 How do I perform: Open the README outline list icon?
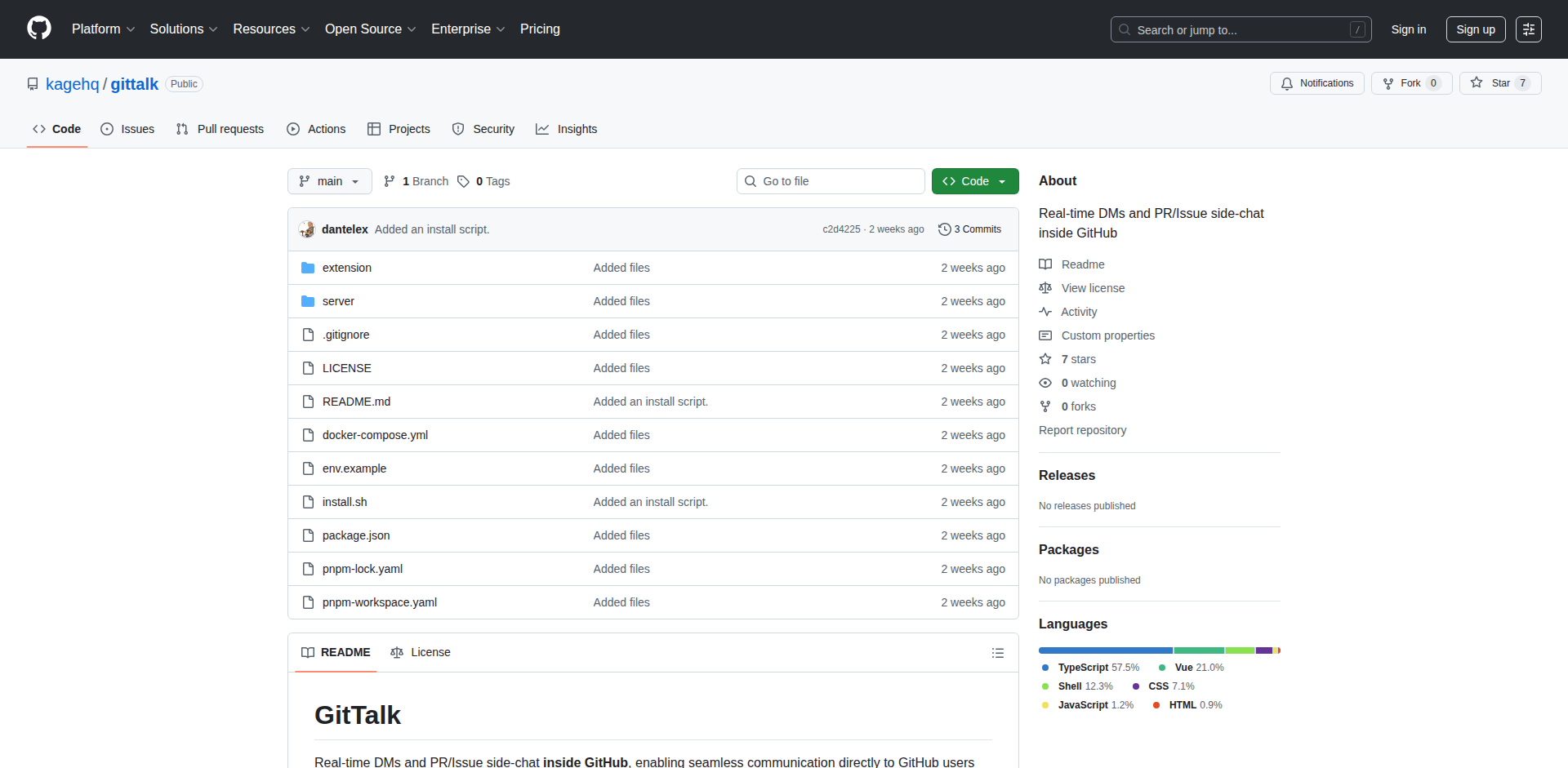tap(997, 653)
